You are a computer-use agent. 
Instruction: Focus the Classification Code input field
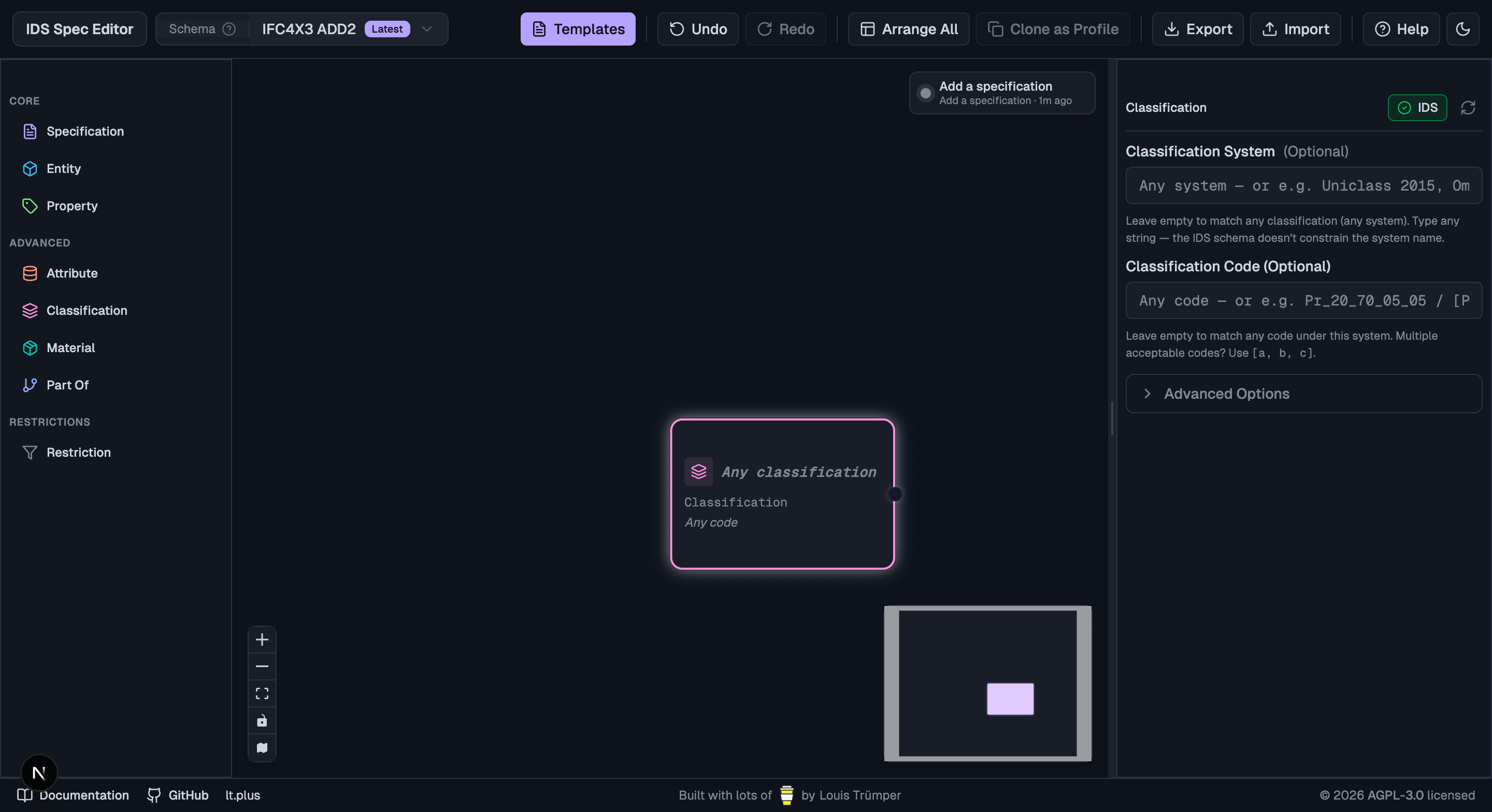(1303, 300)
